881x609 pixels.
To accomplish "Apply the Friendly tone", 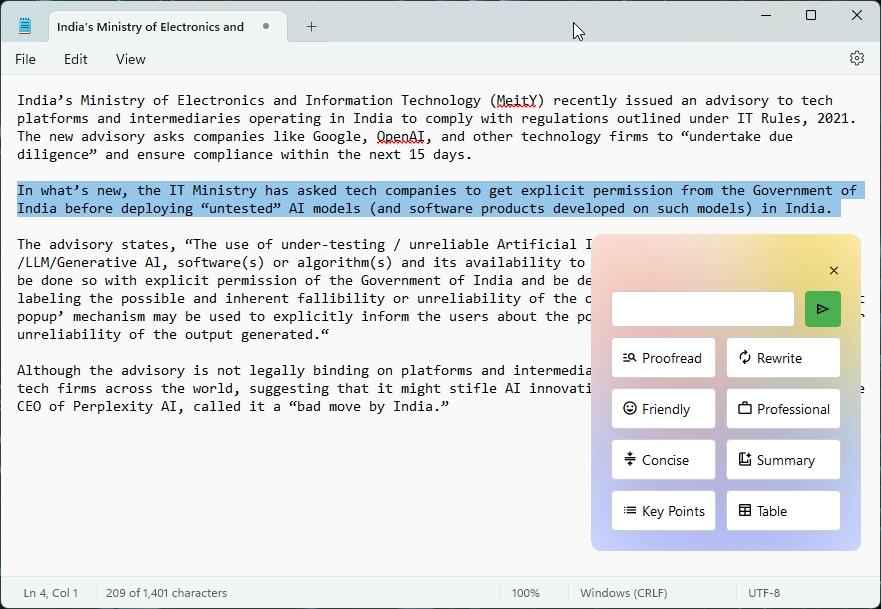I will [663, 409].
